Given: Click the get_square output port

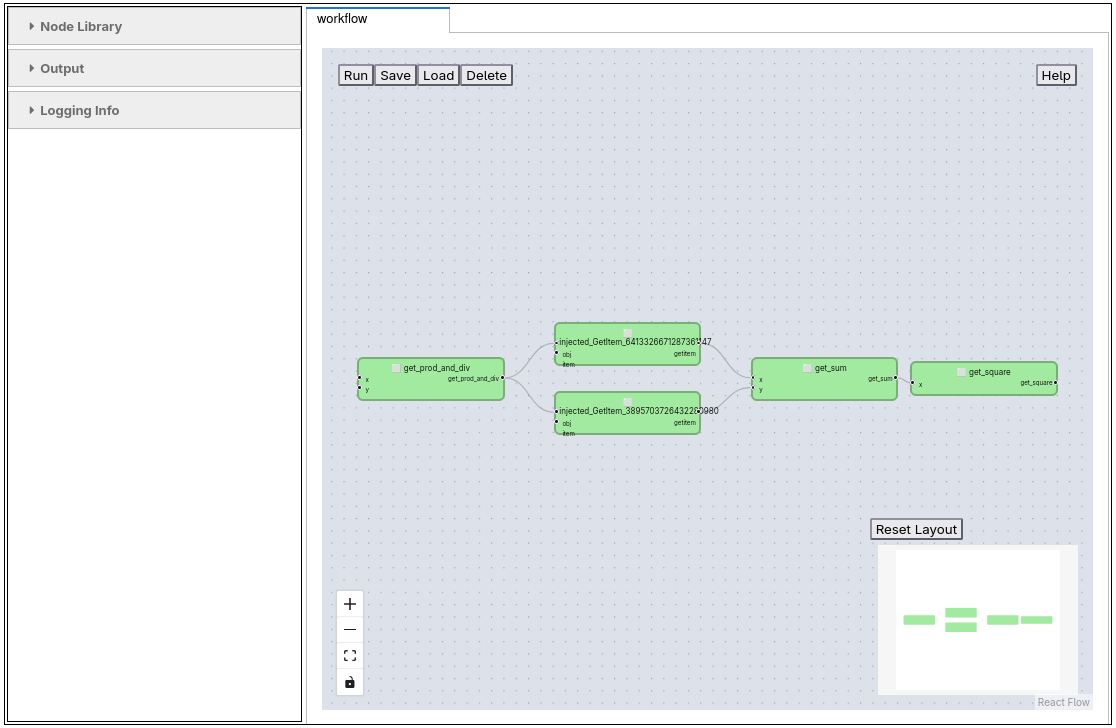Looking at the screenshot, I should coord(1056,383).
